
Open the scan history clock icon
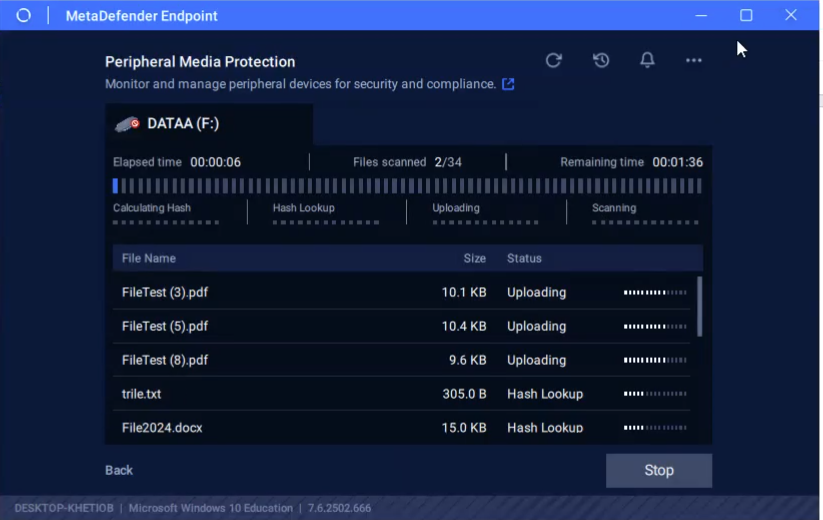point(601,60)
